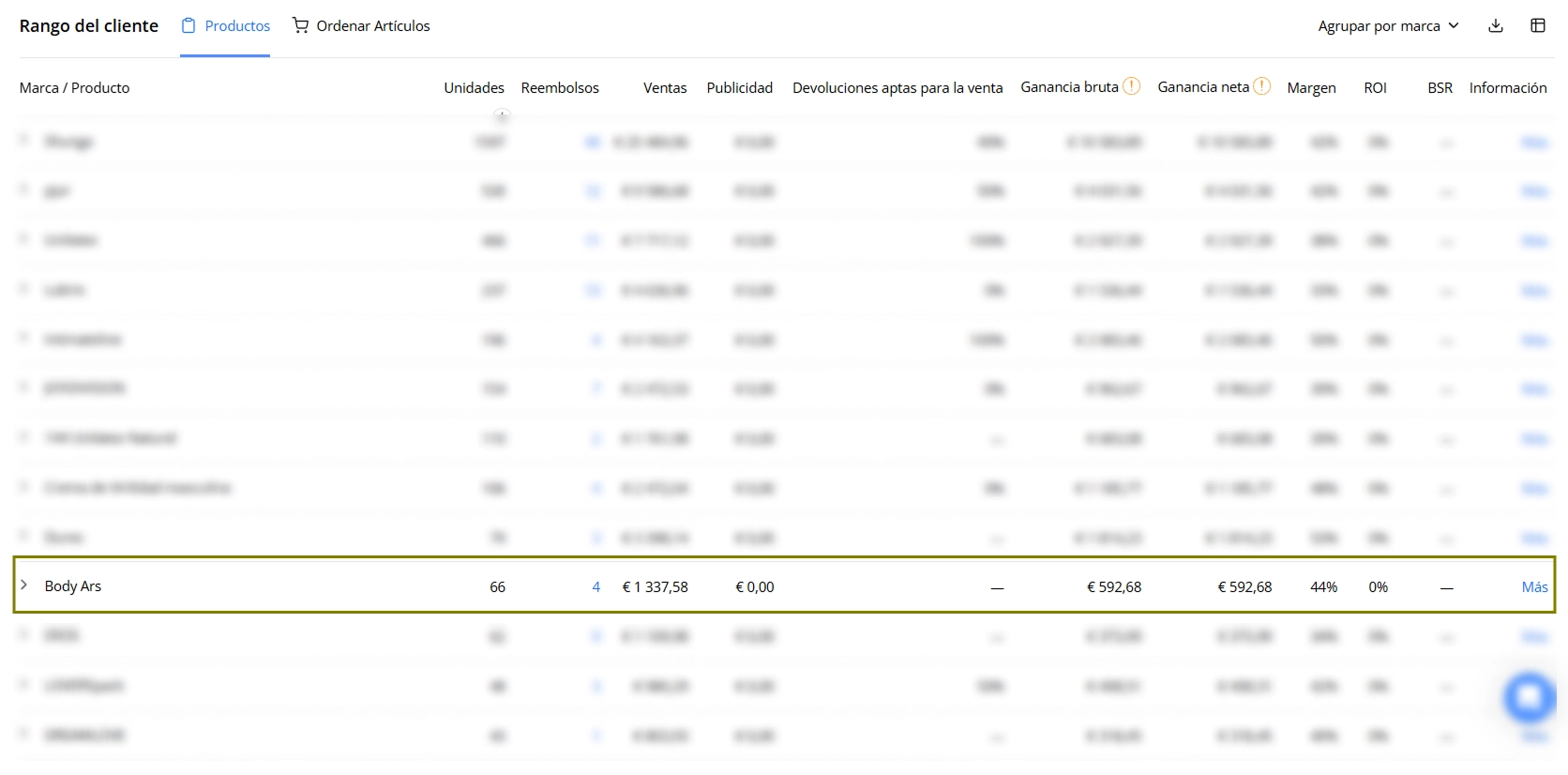Viewport: 1568px width, 775px height.
Task: Sort by the Margen column header
Action: (x=1311, y=87)
